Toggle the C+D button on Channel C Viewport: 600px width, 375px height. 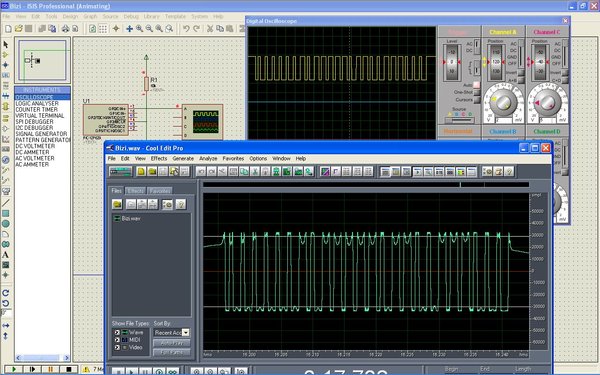point(565,80)
